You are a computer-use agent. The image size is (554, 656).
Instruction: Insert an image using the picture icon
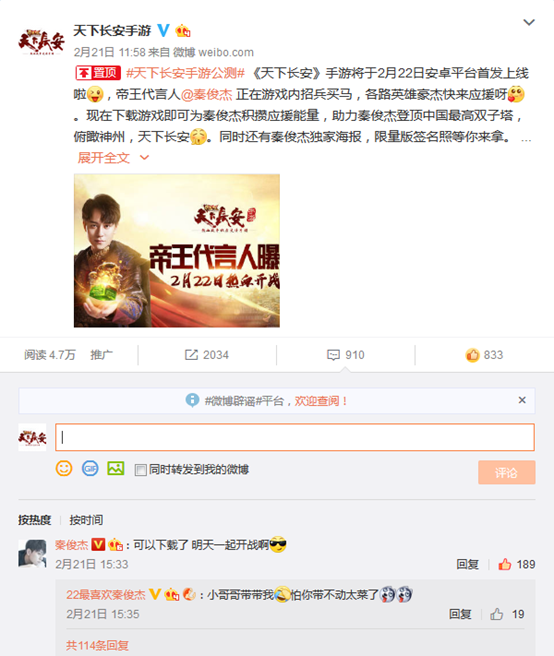(115, 468)
